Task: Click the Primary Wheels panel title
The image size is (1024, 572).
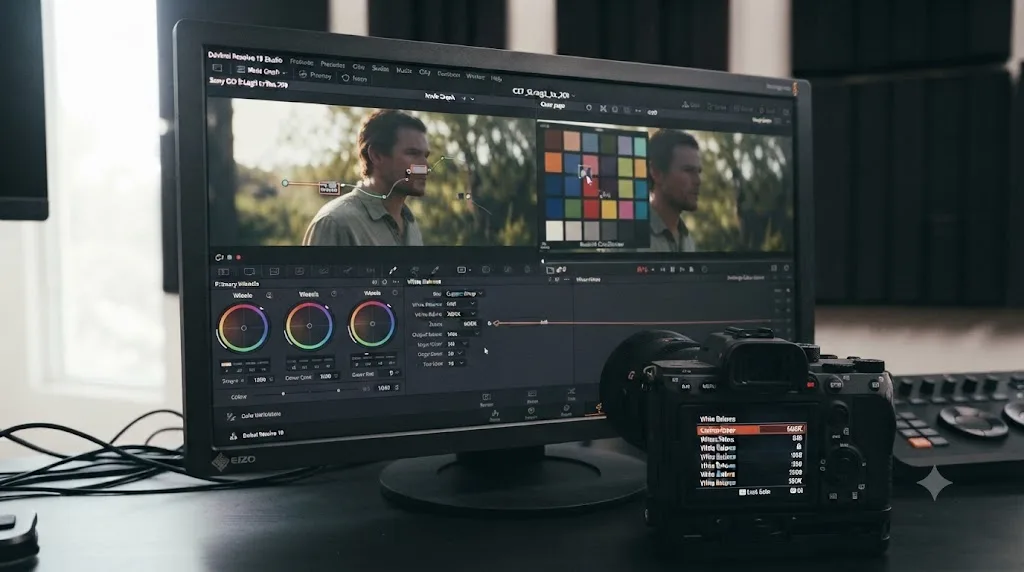Action: [236, 284]
